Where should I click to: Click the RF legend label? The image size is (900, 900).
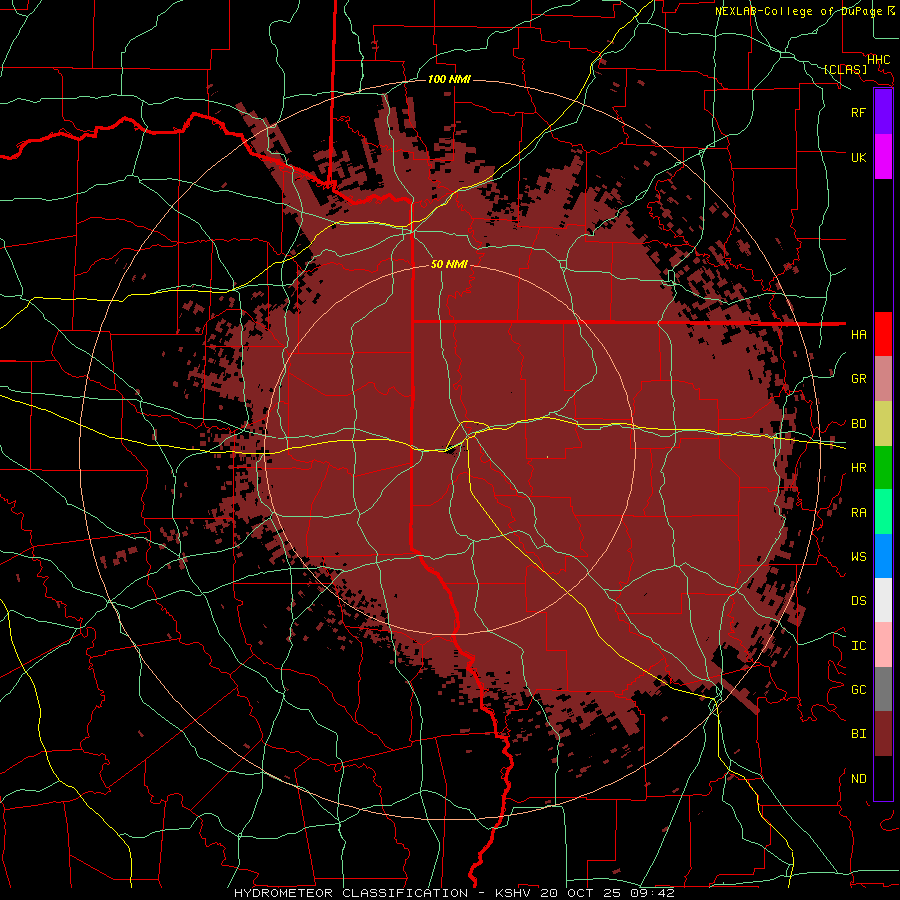pyautogui.click(x=859, y=112)
